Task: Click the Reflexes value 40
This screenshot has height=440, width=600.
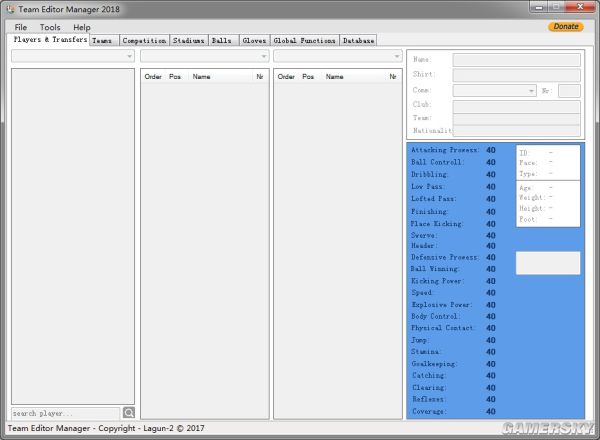Action: 491,399
